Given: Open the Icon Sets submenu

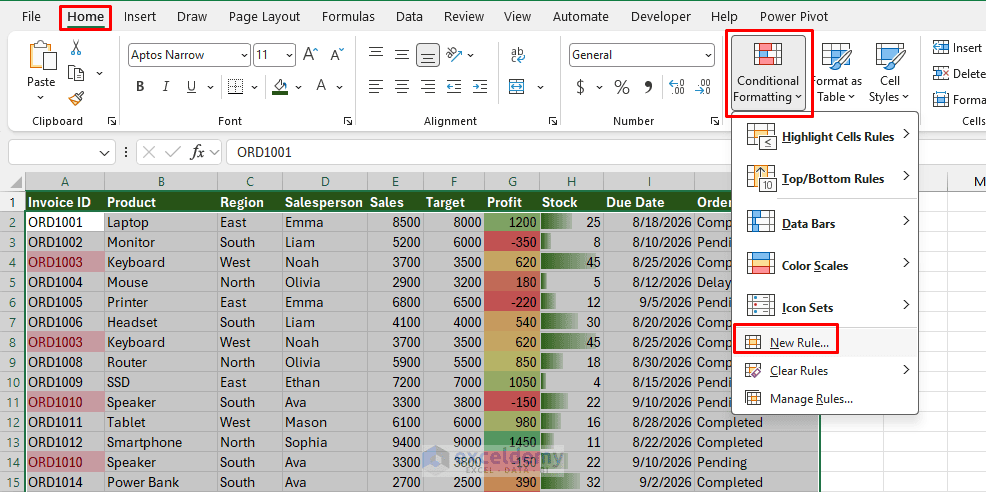Looking at the screenshot, I should [x=826, y=308].
